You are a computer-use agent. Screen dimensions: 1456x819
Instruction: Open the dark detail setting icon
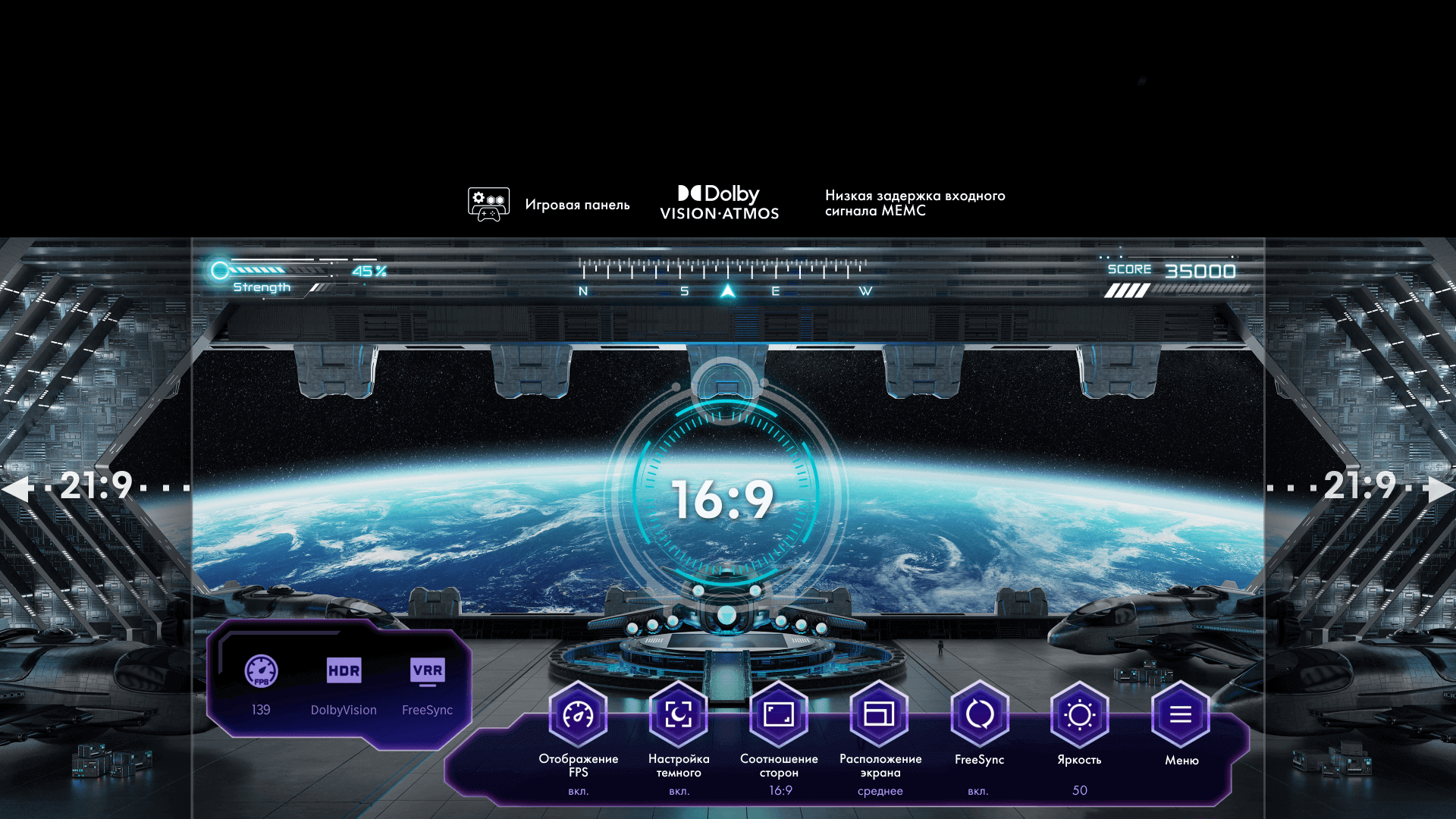pos(679,714)
